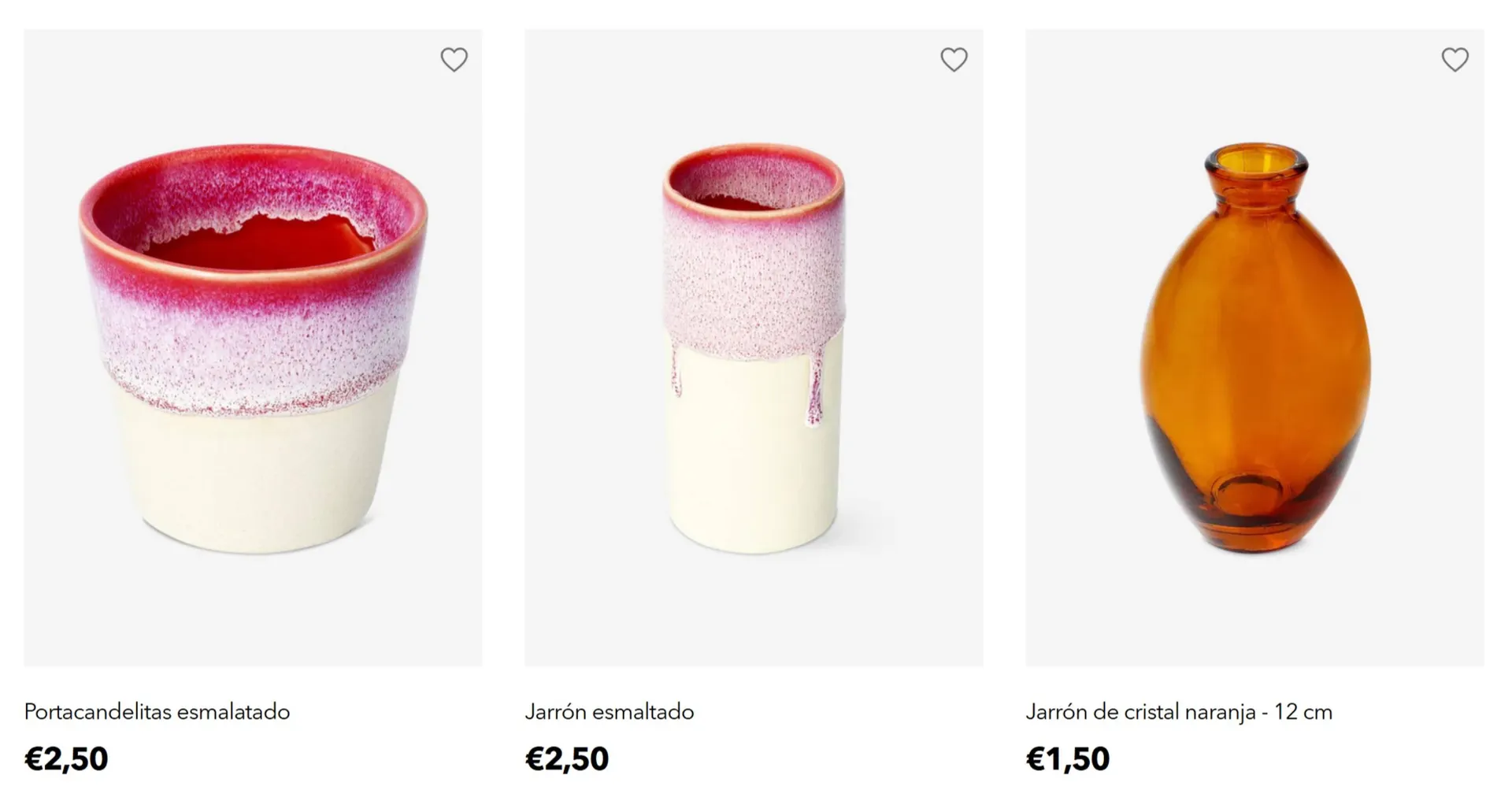Open the tall glazed vase product image
1512x786 pixels.
(x=754, y=348)
